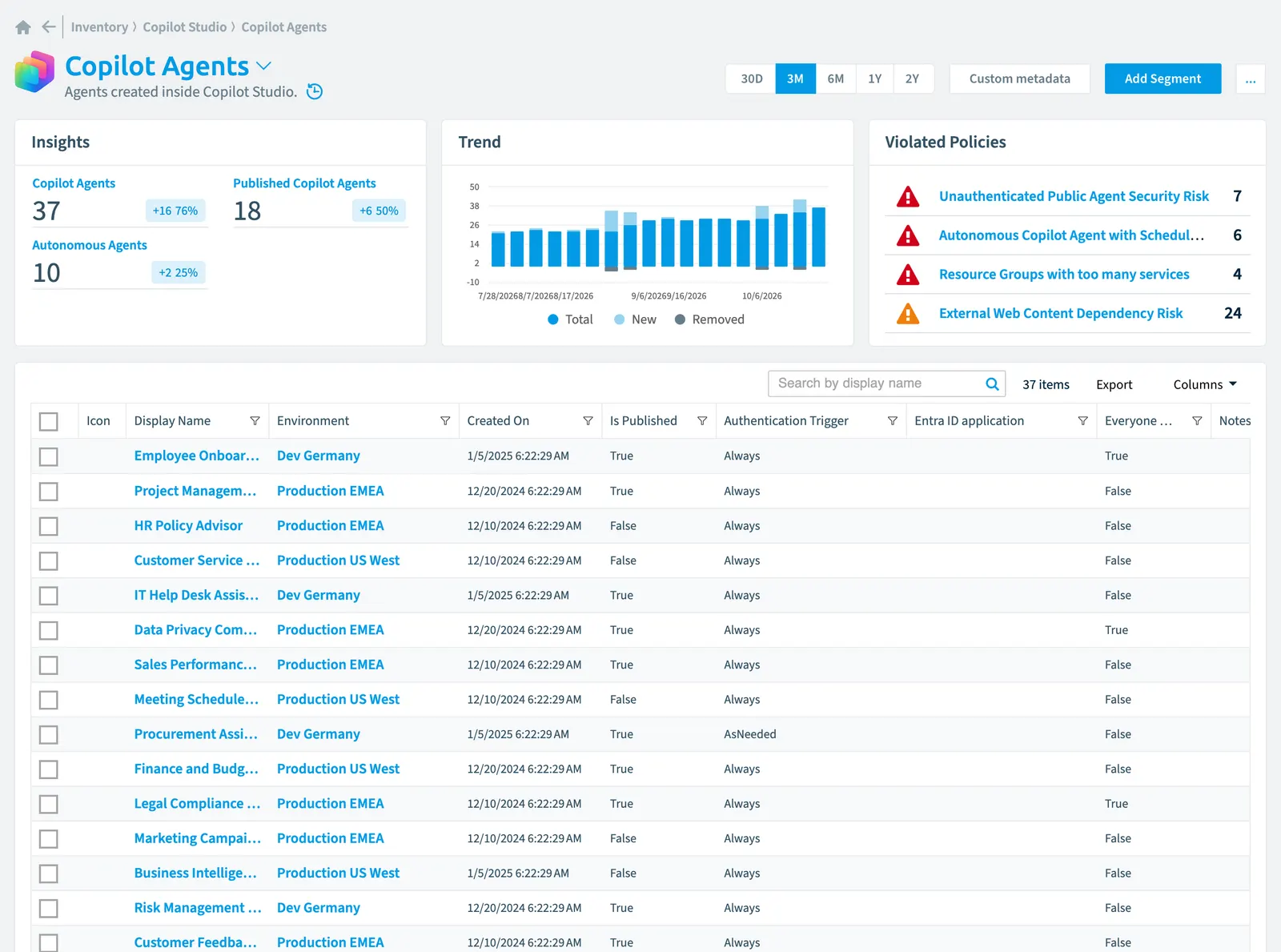Open the HR Policy Advisor agent link
The height and width of the screenshot is (952, 1281).
coord(188,526)
